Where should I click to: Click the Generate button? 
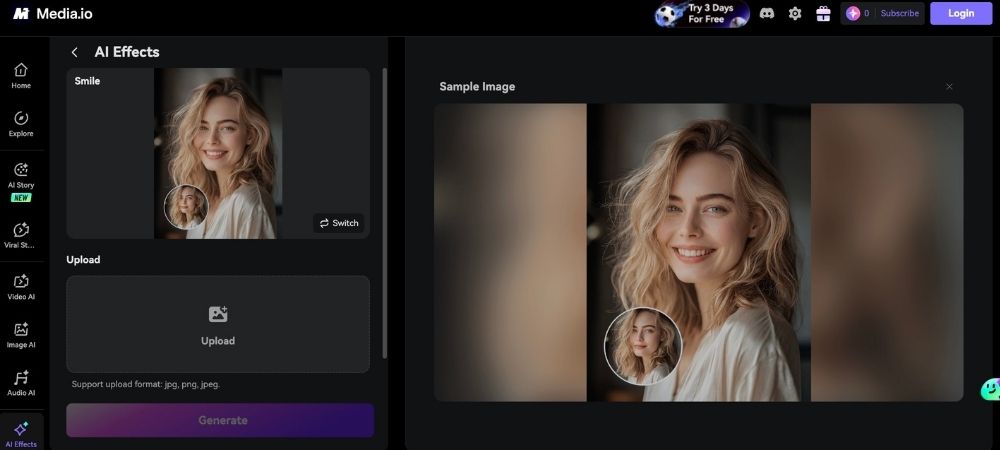(x=220, y=420)
